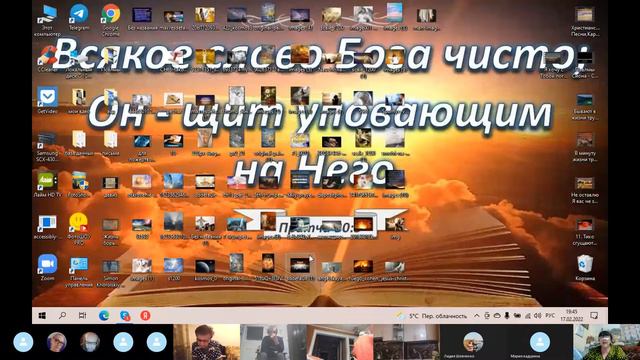This screenshot has height=360, width=640.
Task: Open the ФотоШОУ PRO shortcut
Action: (79, 229)
